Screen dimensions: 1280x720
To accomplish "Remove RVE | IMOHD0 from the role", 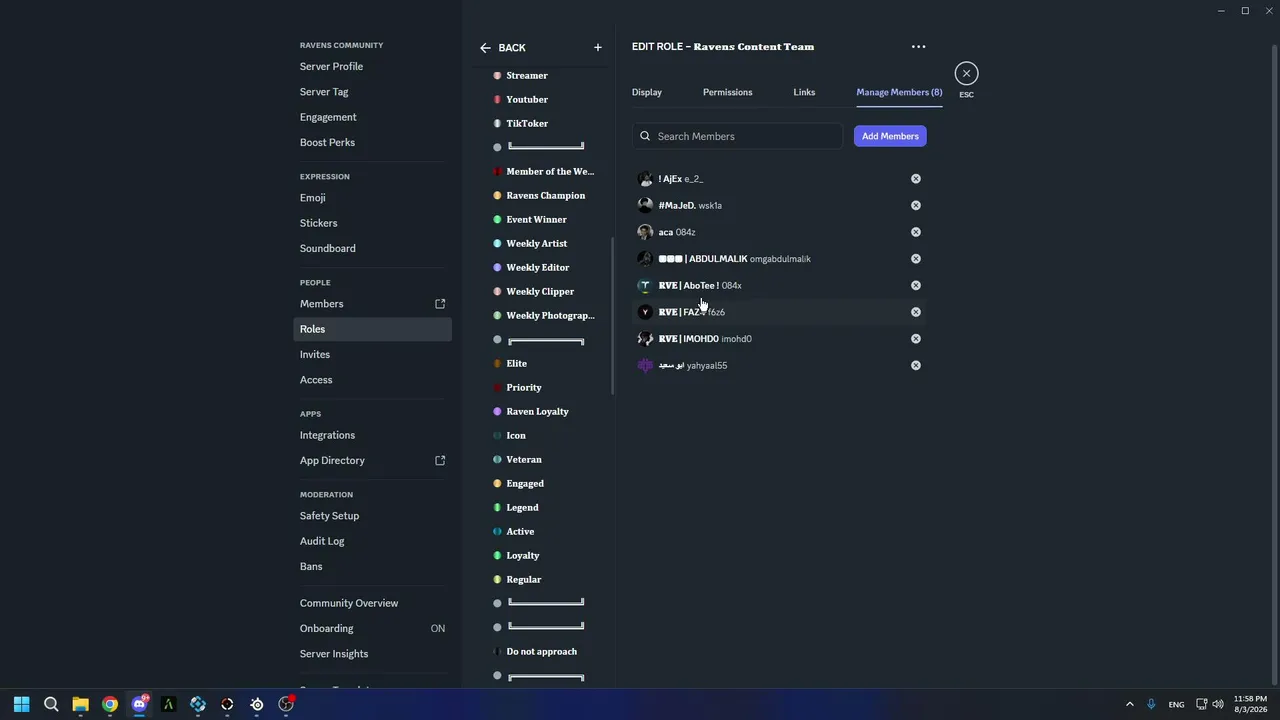I will pyautogui.click(x=915, y=339).
